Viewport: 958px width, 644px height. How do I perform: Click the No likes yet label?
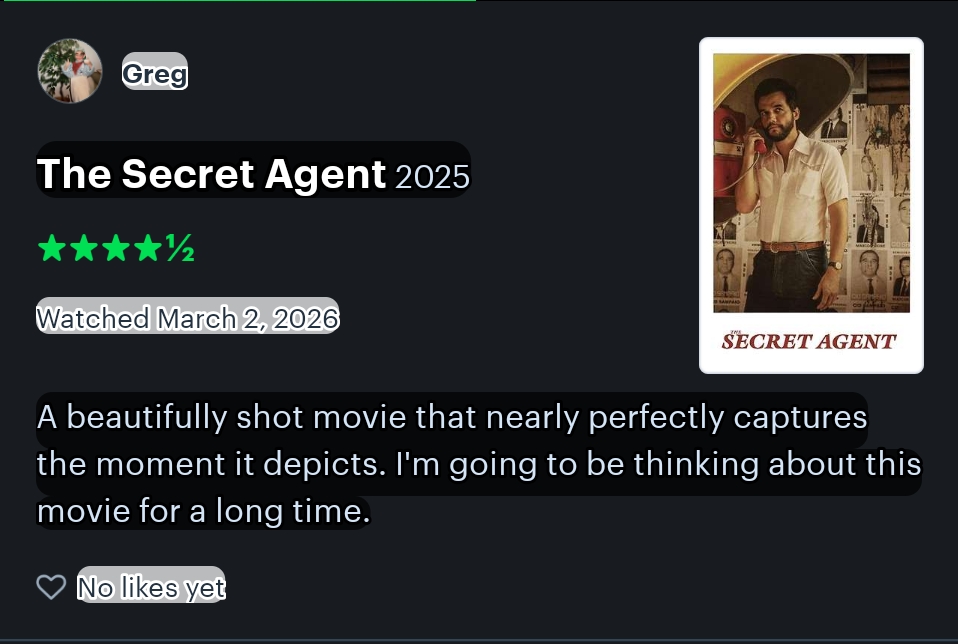pos(151,588)
